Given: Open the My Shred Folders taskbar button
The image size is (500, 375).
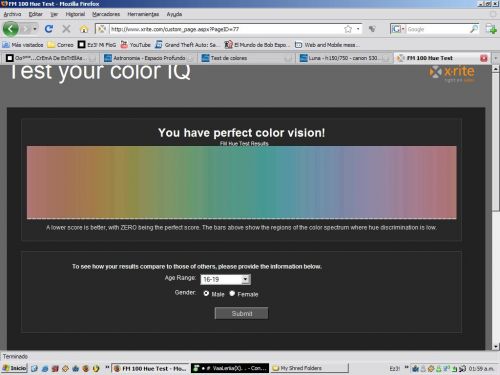Looking at the screenshot, I should tap(309, 368).
